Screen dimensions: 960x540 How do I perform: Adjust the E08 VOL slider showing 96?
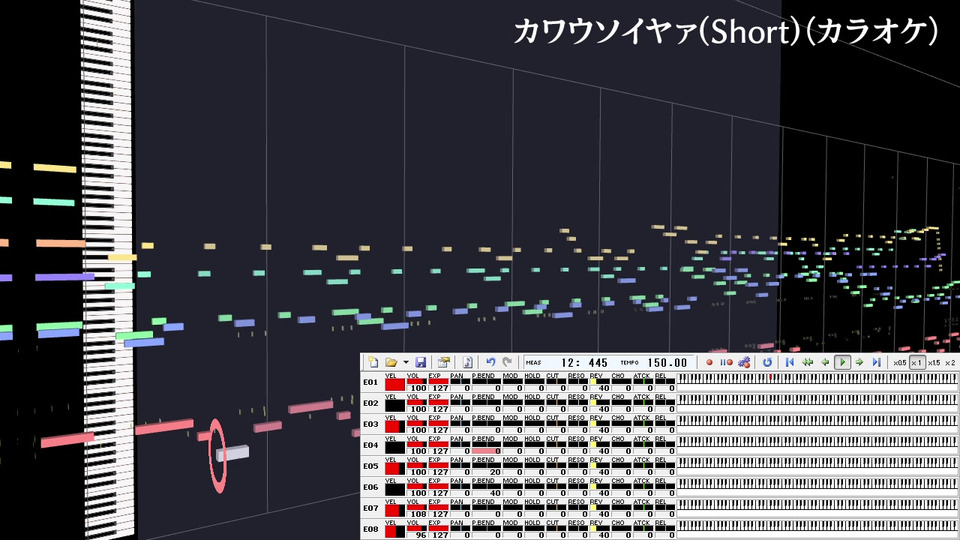click(x=417, y=528)
